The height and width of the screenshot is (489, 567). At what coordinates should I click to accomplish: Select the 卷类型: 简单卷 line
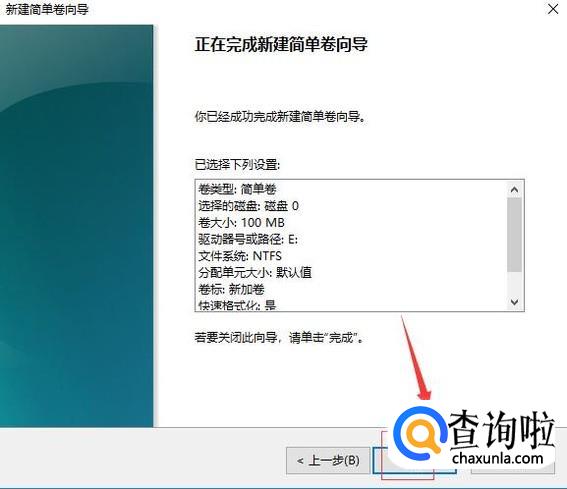tap(237, 189)
